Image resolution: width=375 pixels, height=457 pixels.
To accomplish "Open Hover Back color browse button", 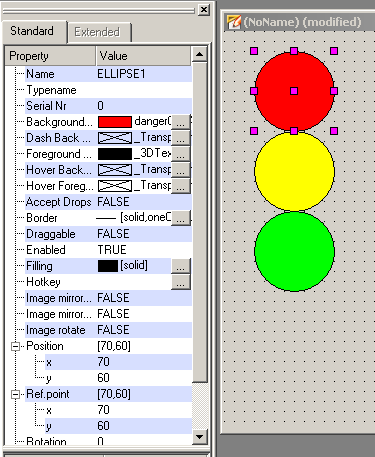I will [x=181, y=170].
